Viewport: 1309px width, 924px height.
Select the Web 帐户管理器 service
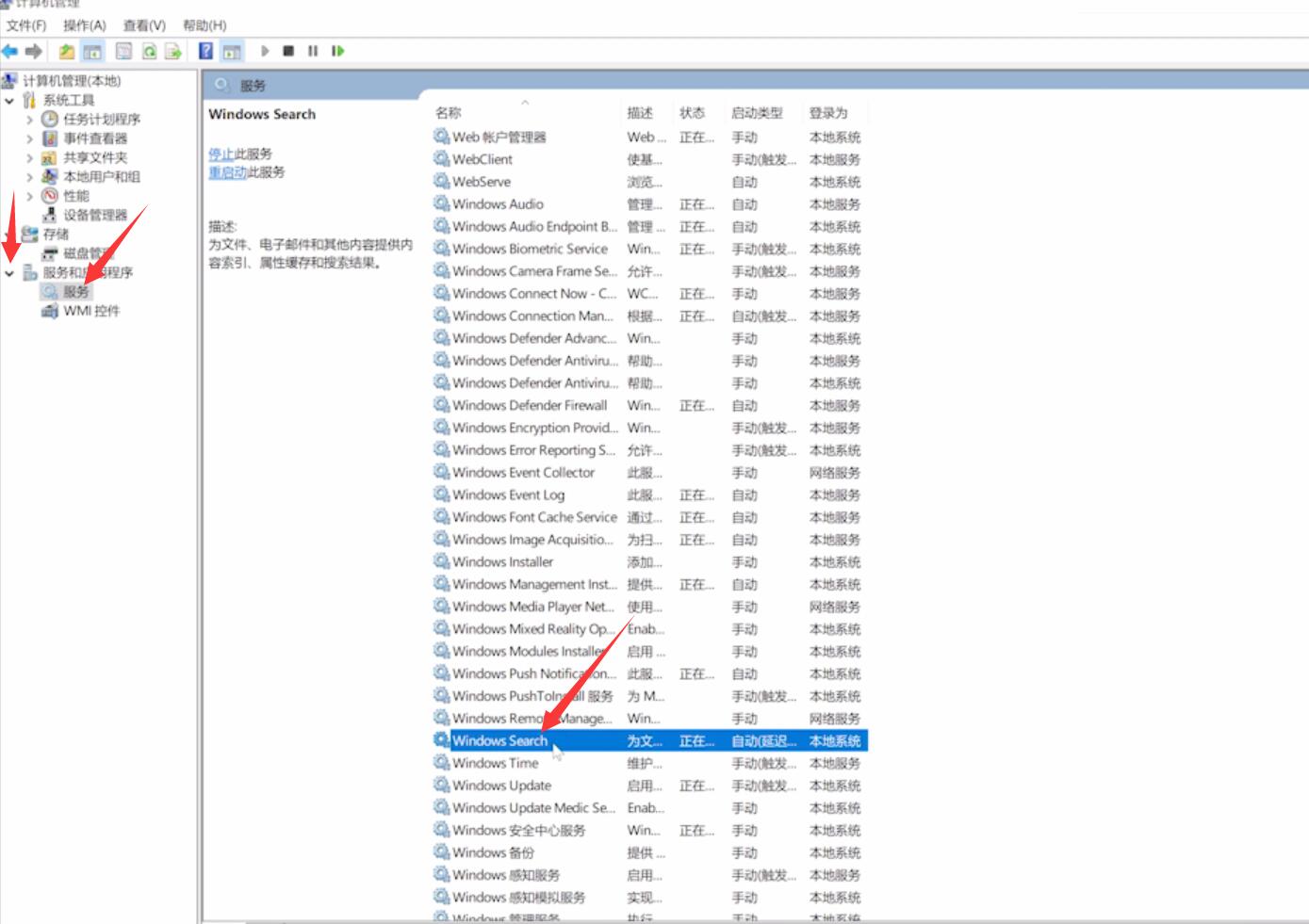pos(499,138)
